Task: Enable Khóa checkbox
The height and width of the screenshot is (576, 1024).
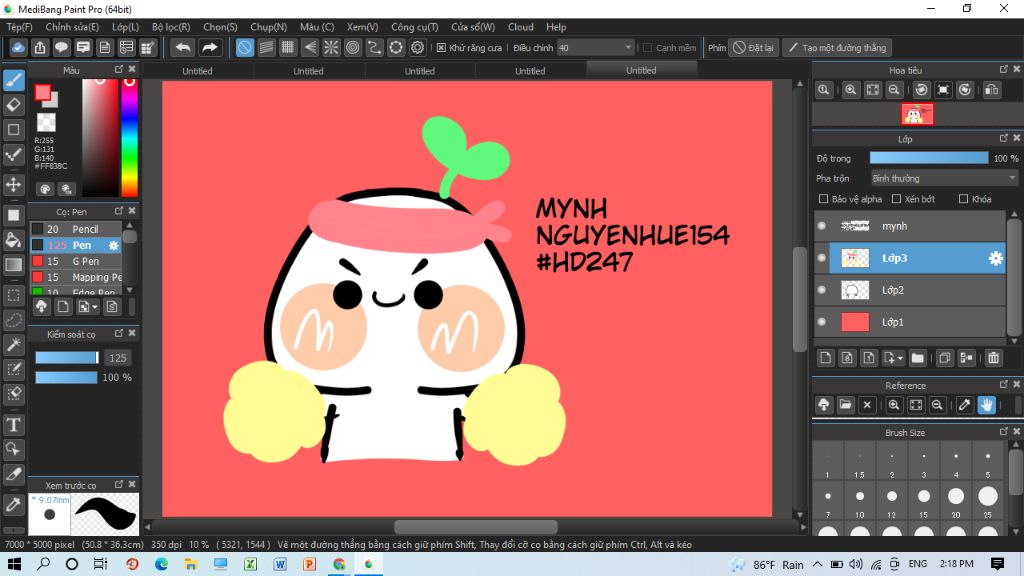Action: pos(963,199)
